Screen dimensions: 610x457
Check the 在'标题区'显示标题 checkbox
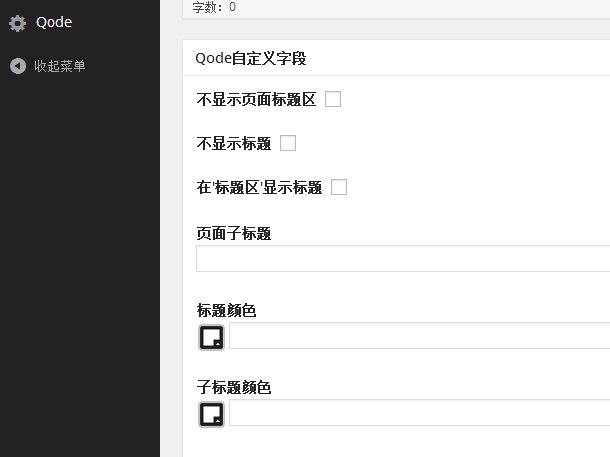tap(339, 187)
